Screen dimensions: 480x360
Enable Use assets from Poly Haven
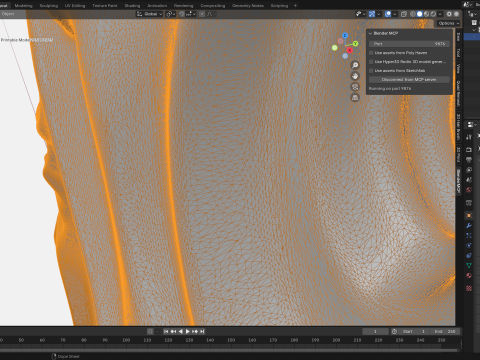tap(371, 53)
